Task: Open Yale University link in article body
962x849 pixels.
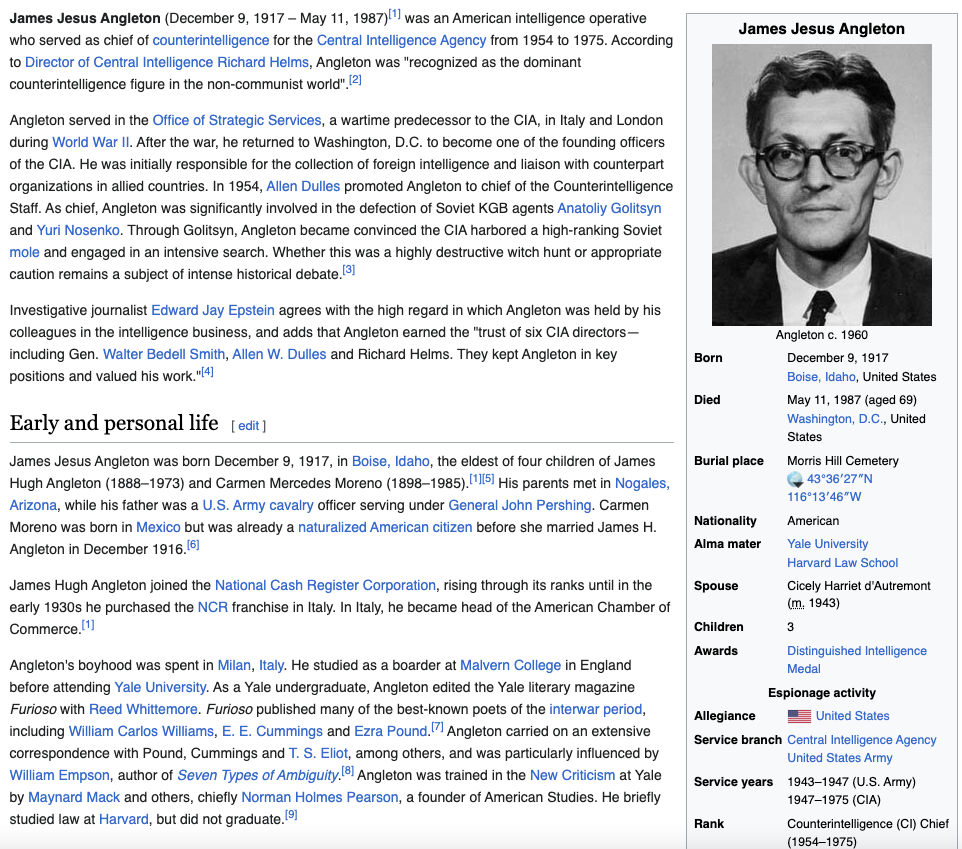Action: 160,688
